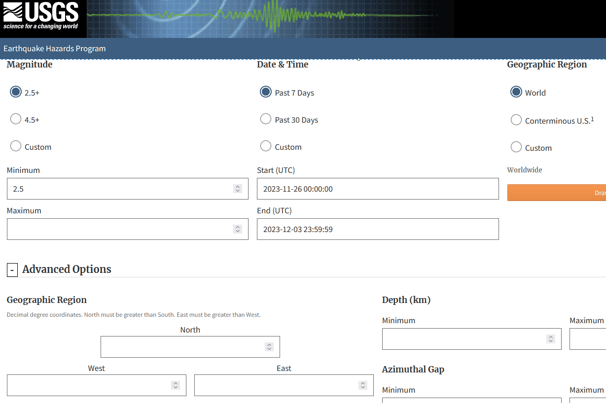Adjust the Minimum magnitude spinner arrows
606x403 pixels.
tap(238, 189)
